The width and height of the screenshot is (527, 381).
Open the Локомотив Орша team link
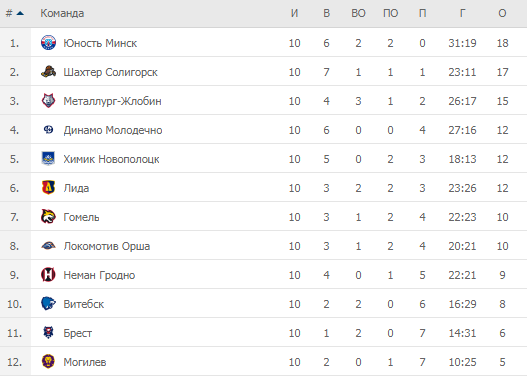point(107,246)
